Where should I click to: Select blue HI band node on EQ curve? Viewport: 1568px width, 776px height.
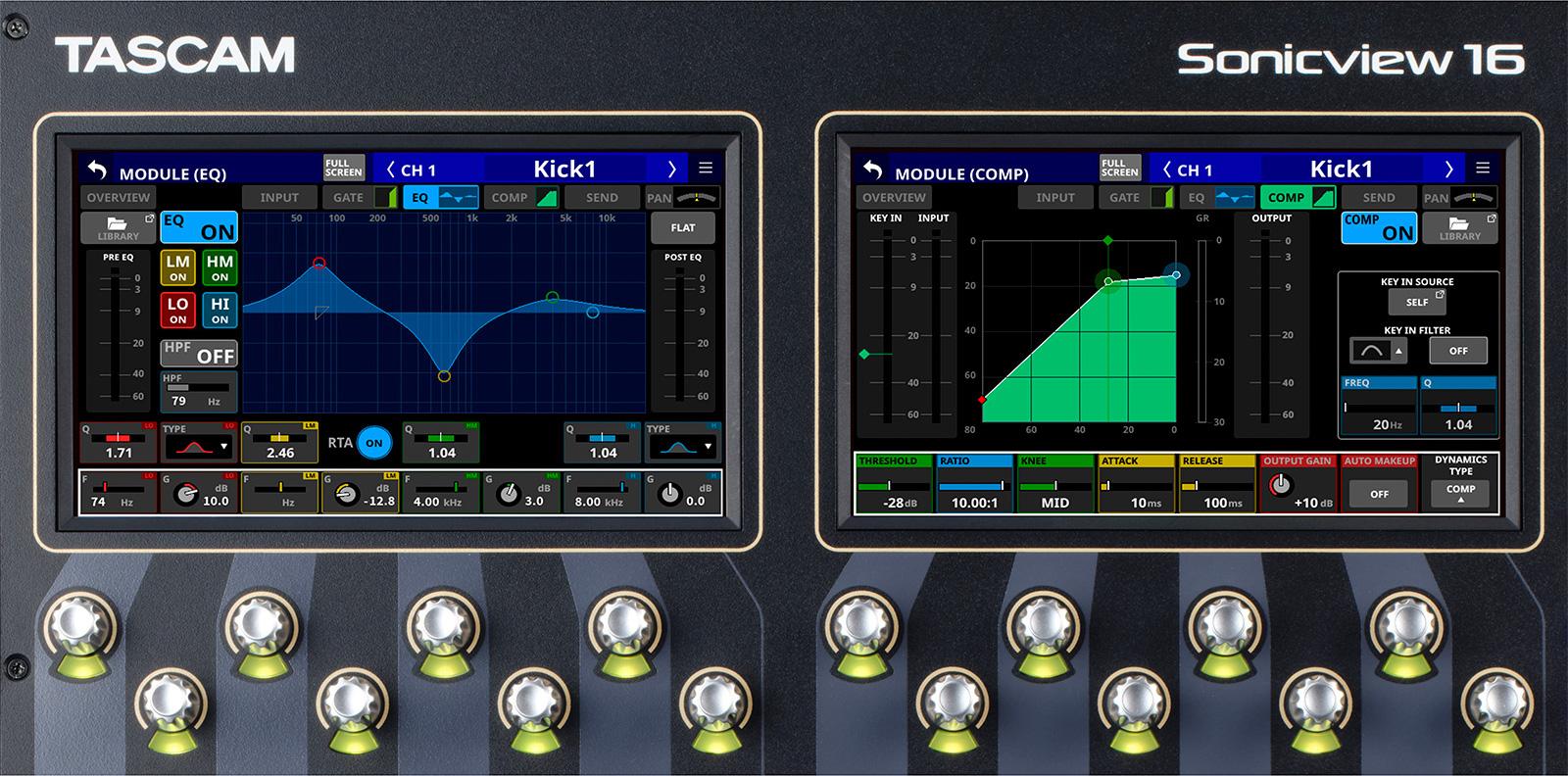click(x=592, y=313)
